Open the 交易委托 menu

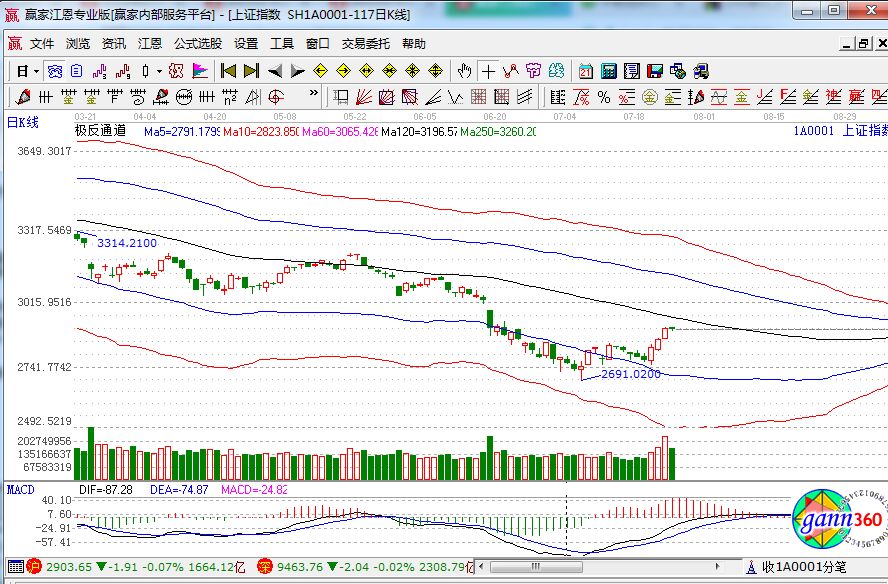(367, 44)
